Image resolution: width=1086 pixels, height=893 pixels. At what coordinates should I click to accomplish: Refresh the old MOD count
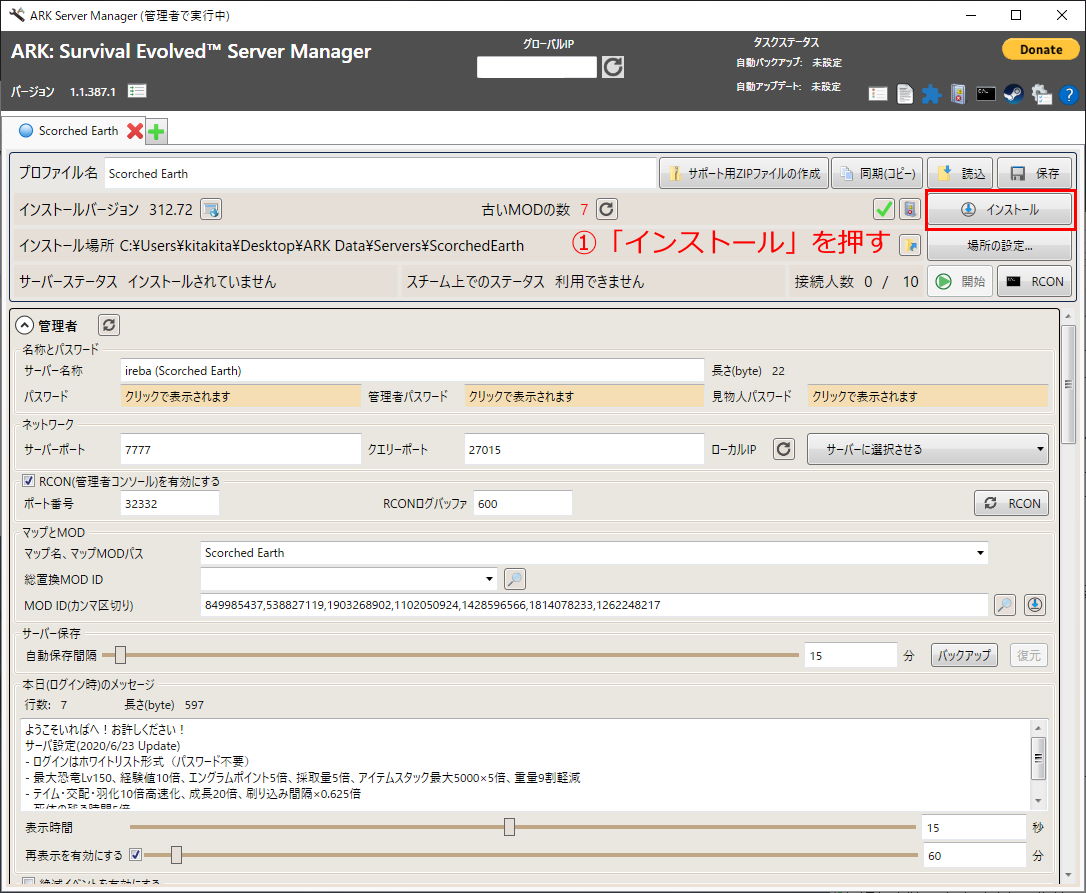point(607,209)
